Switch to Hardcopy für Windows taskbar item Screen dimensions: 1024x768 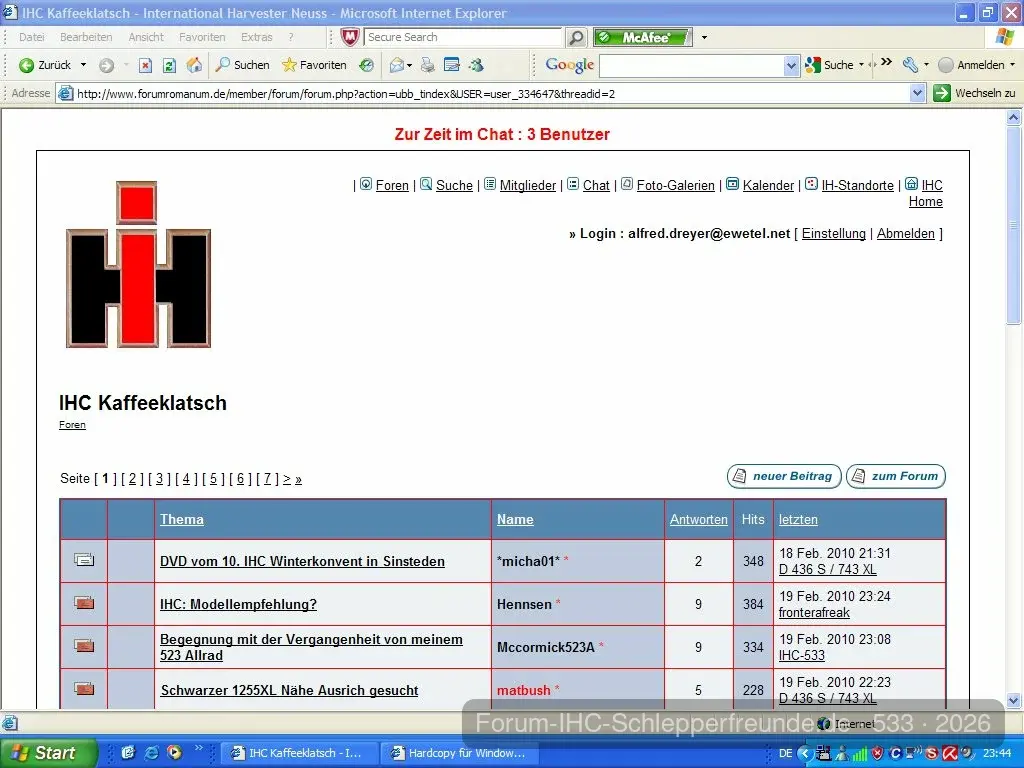pos(459,753)
